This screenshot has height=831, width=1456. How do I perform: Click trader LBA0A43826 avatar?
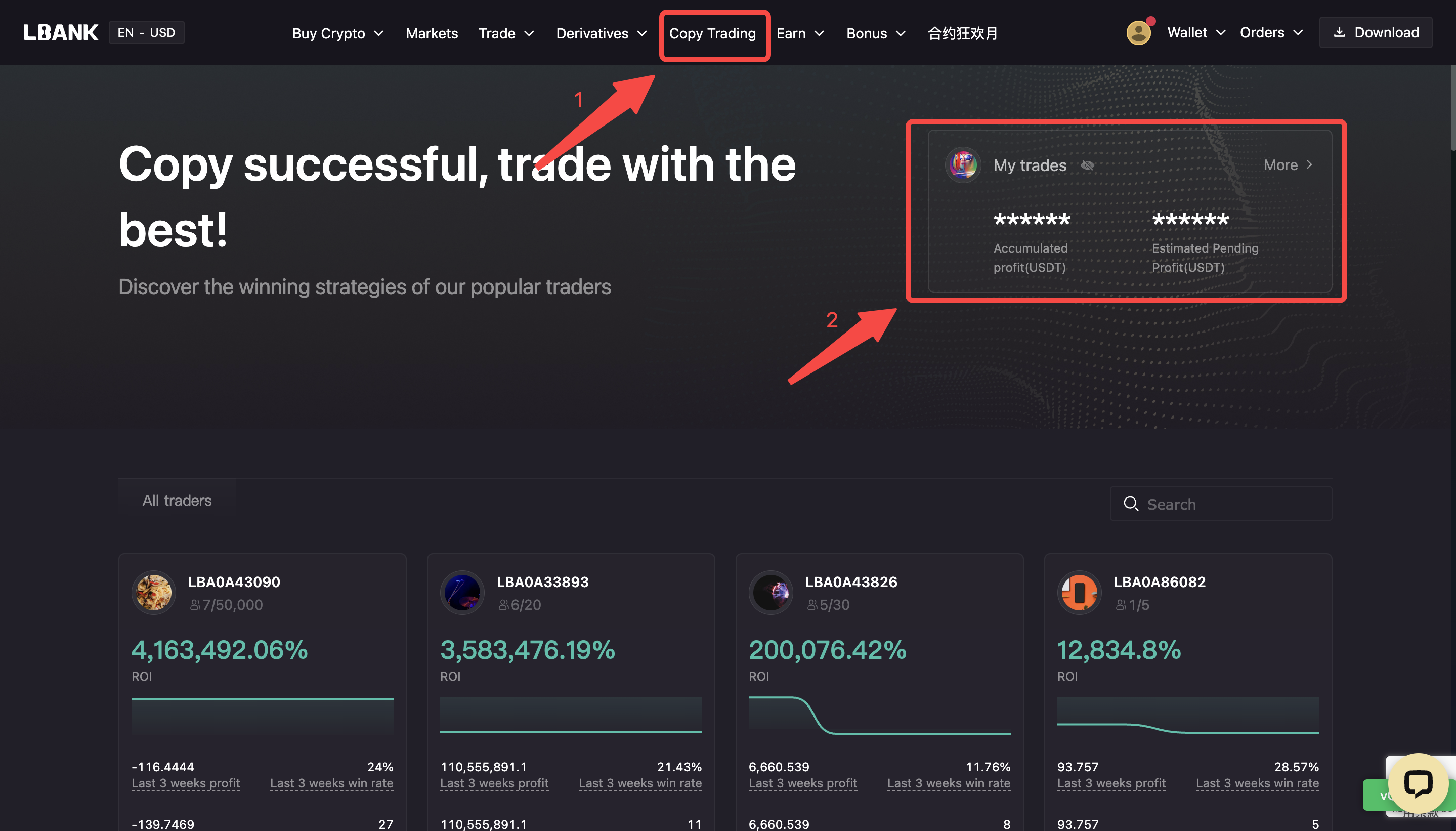[x=771, y=593]
